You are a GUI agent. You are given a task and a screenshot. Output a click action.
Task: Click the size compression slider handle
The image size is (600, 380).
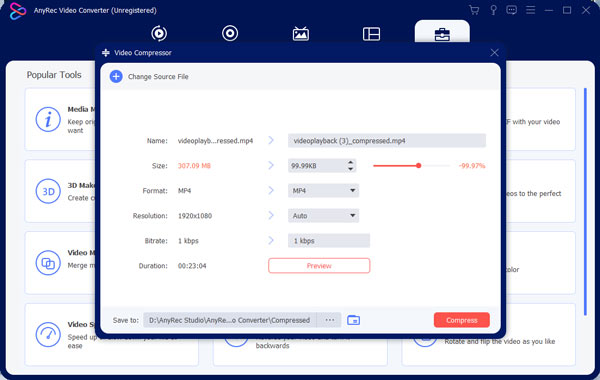click(x=419, y=166)
